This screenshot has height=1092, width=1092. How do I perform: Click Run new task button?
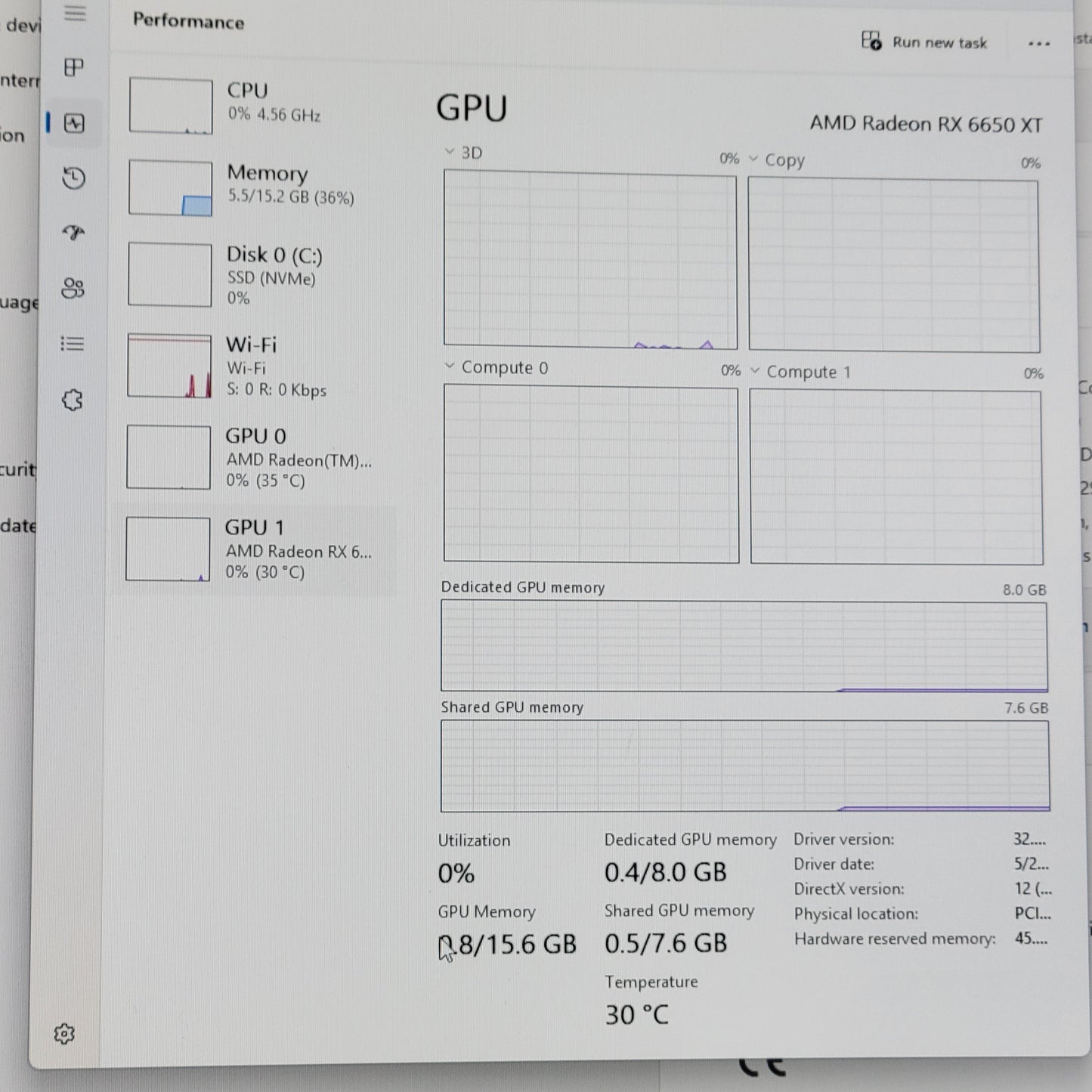pos(924,42)
